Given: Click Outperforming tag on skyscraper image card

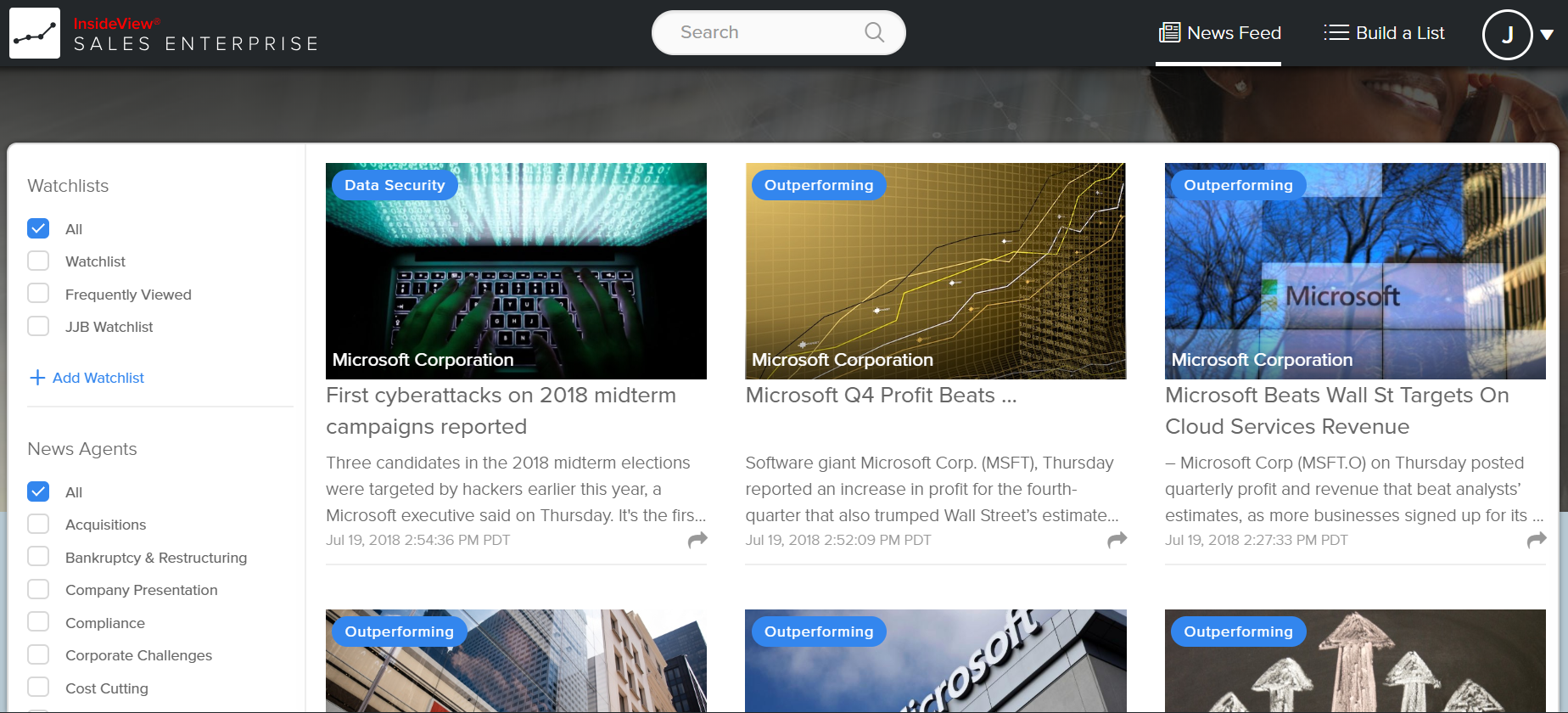Looking at the screenshot, I should tap(399, 632).
